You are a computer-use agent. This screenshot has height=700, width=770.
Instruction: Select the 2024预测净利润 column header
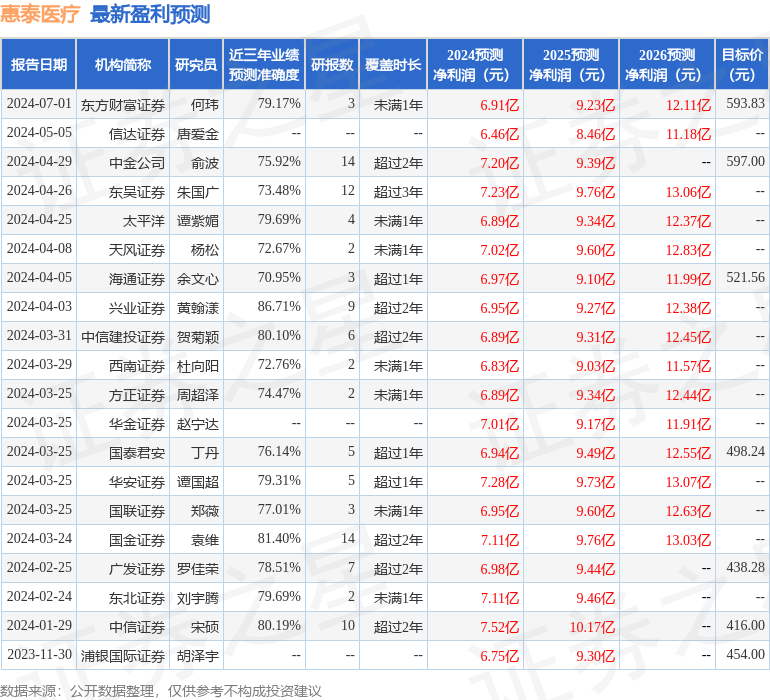pyautogui.click(x=475, y=64)
